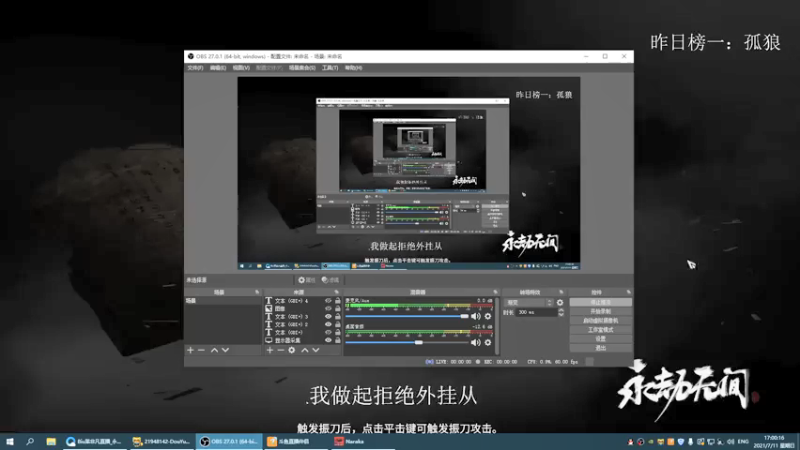Toggle visibility eye of 显示器采集 source
The height and width of the screenshot is (450, 800).
click(x=328, y=340)
